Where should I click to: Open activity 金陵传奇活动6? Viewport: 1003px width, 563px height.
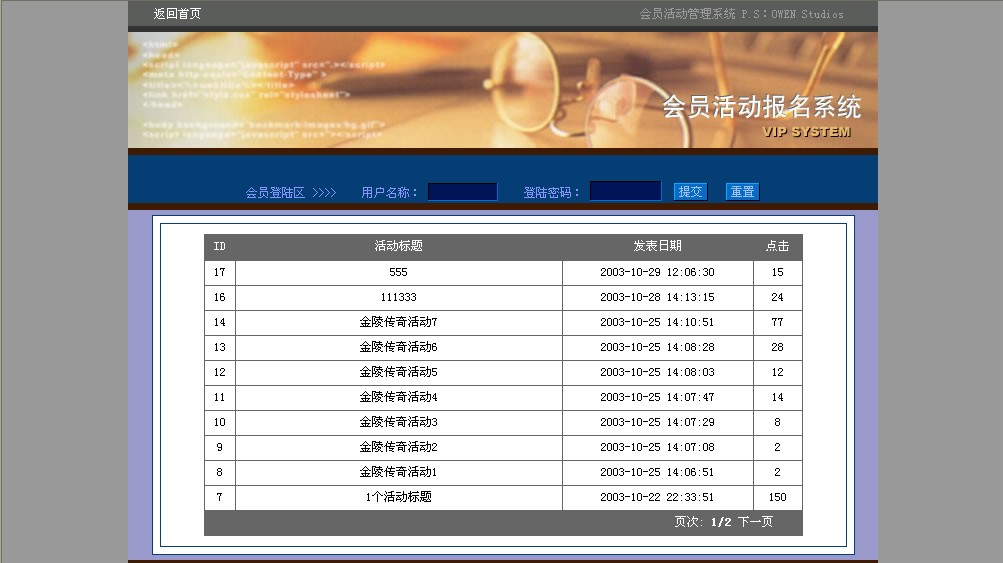click(399, 347)
